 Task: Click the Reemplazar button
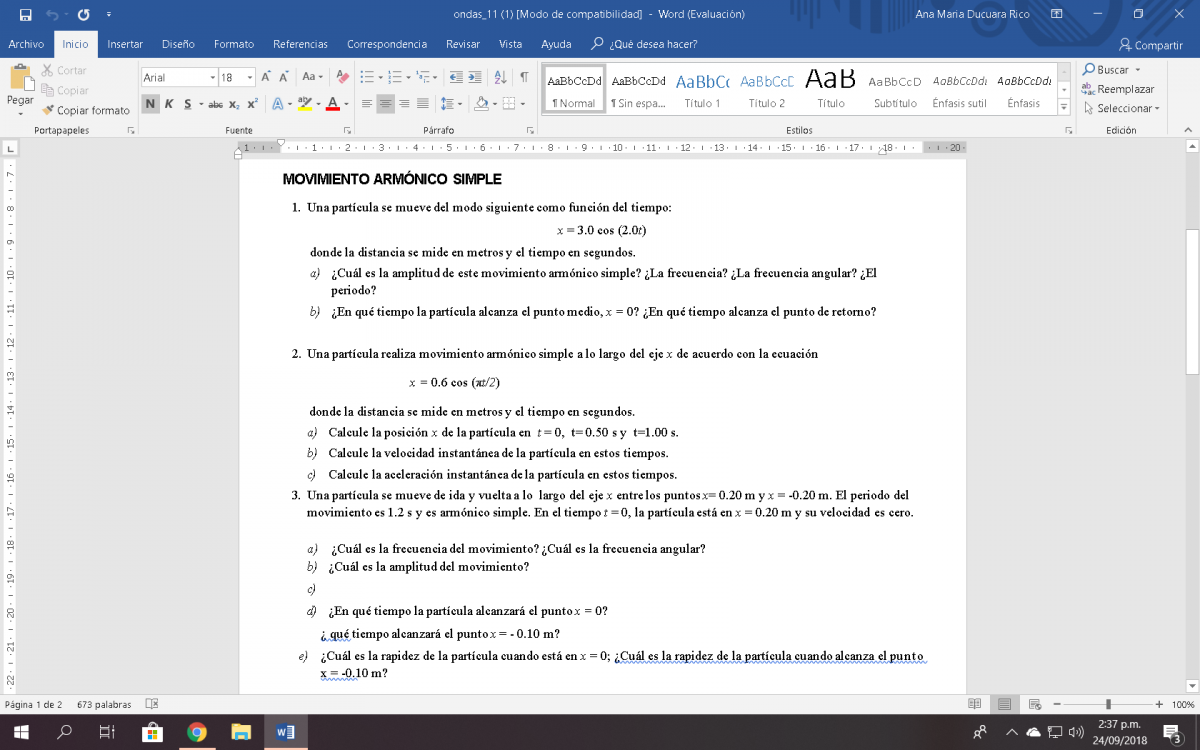click(x=1117, y=89)
